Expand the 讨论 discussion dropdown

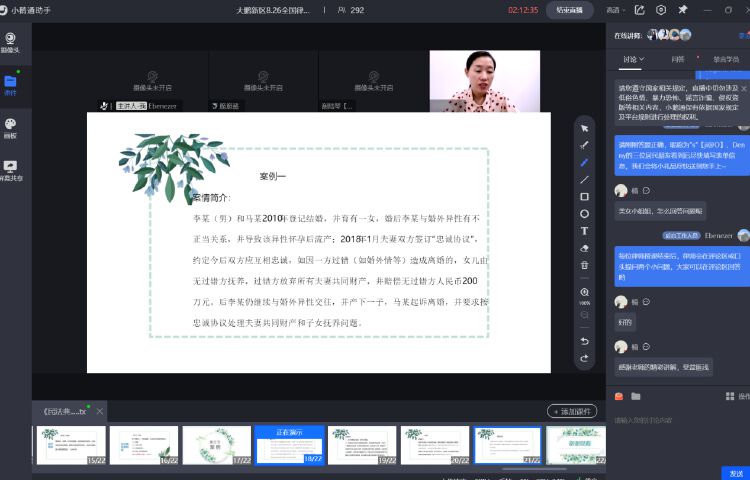pyautogui.click(x=633, y=59)
